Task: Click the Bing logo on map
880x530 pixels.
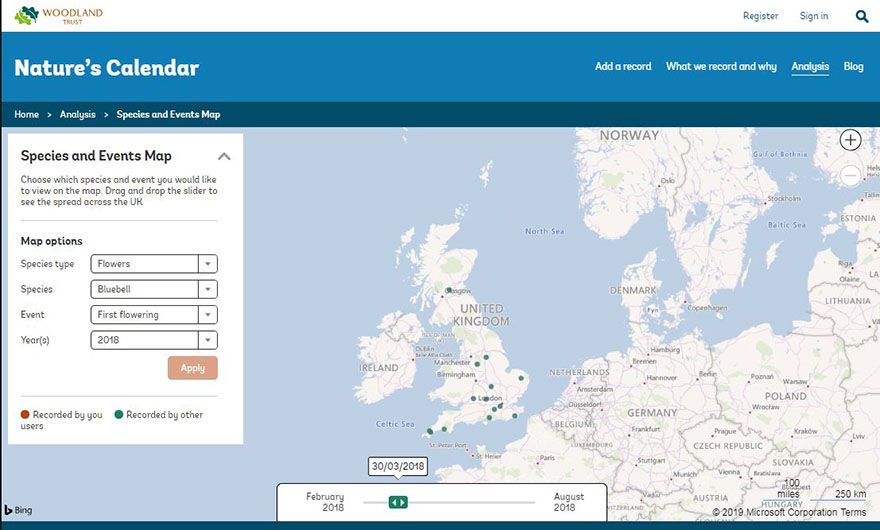Action: click(x=18, y=510)
